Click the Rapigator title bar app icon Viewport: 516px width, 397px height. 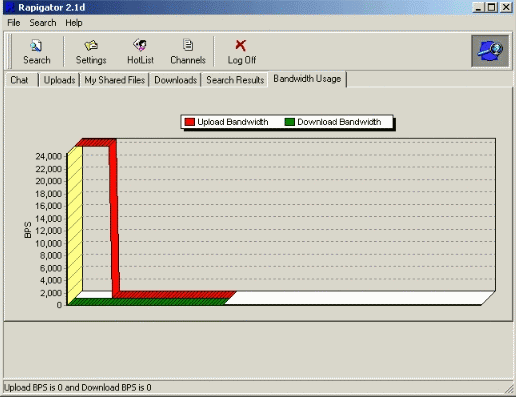tap(10, 7)
